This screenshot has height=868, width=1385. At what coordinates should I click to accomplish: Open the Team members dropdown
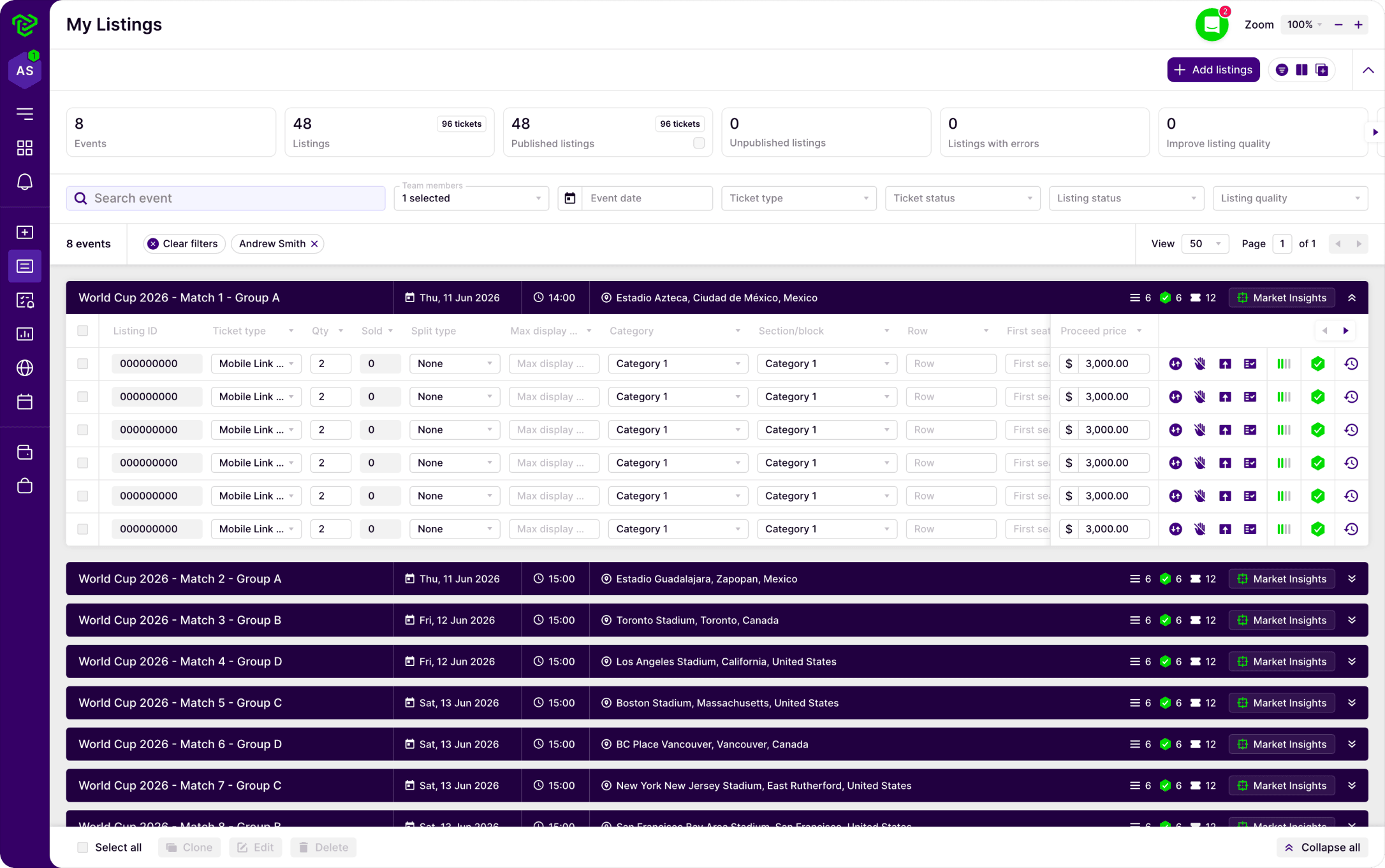(471, 198)
